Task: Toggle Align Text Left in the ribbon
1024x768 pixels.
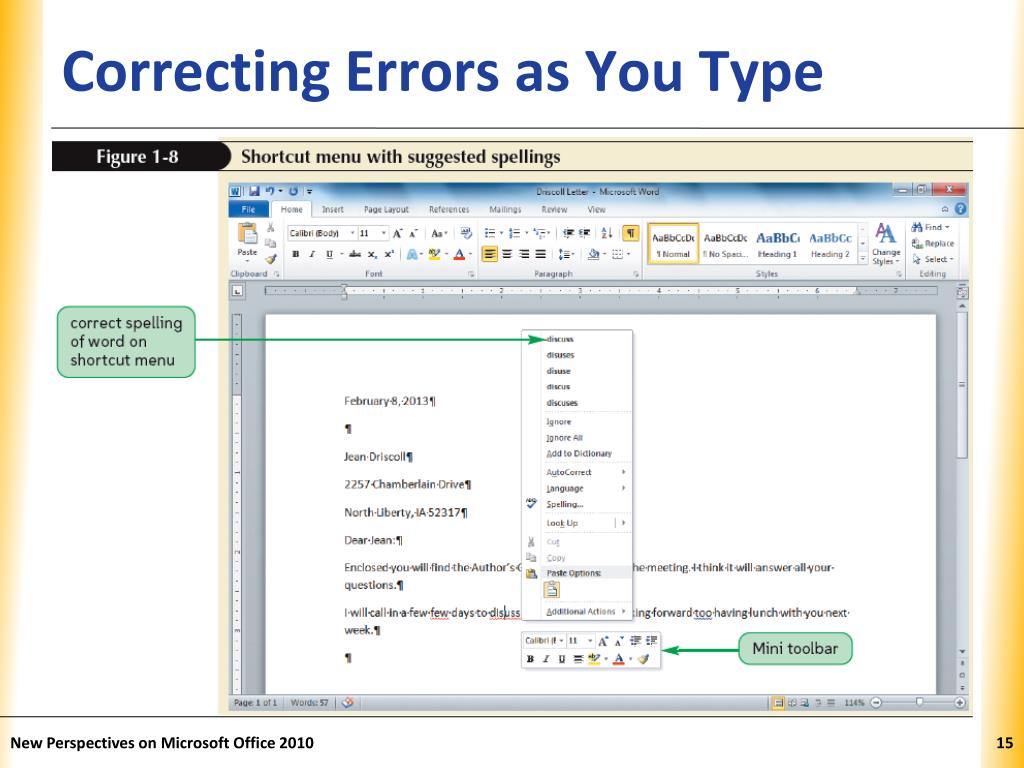Action: tap(490, 254)
